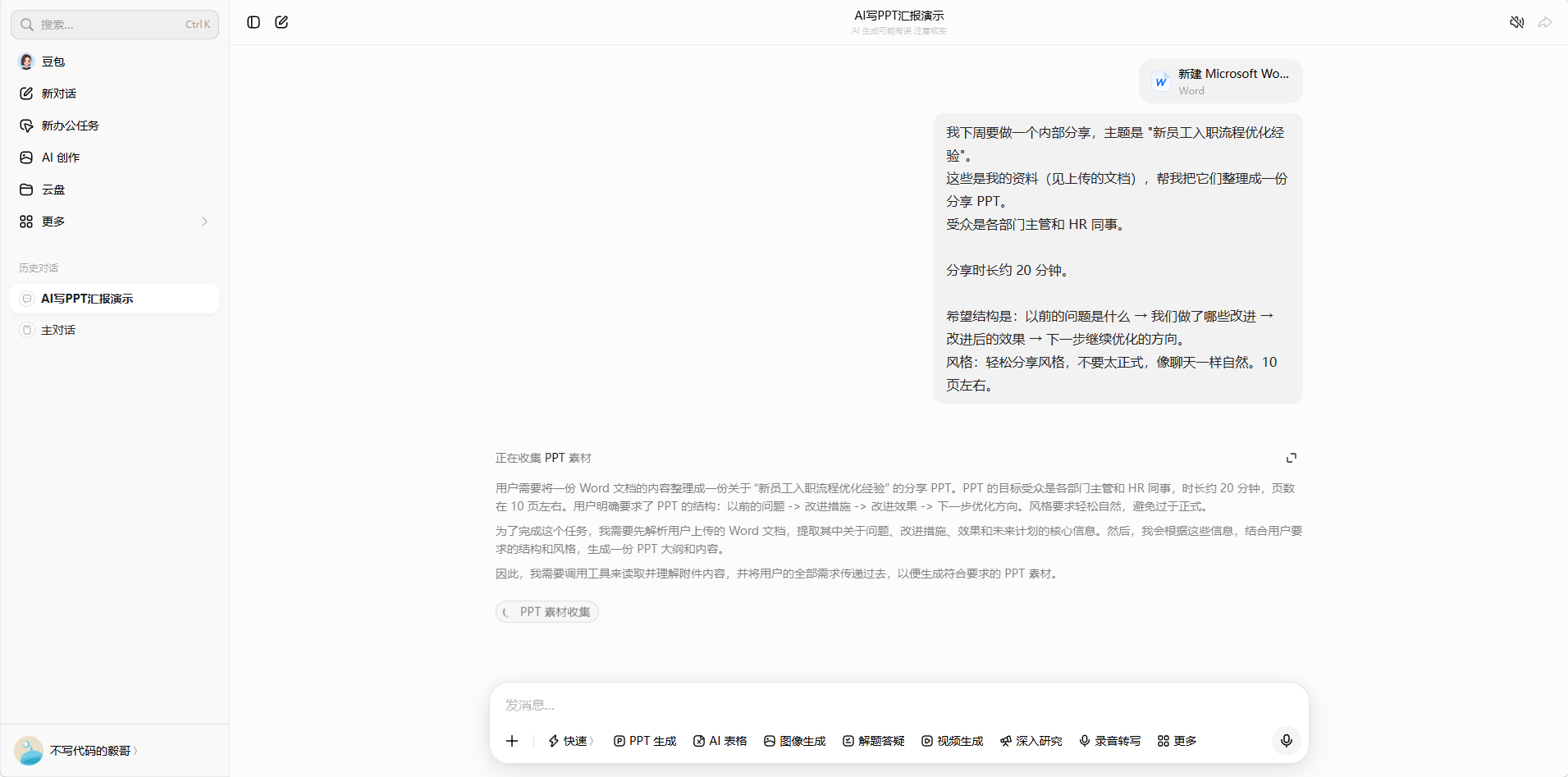The height and width of the screenshot is (777, 1568).
Task: Start a 新对话 from the sidebar
Action: click(x=115, y=94)
